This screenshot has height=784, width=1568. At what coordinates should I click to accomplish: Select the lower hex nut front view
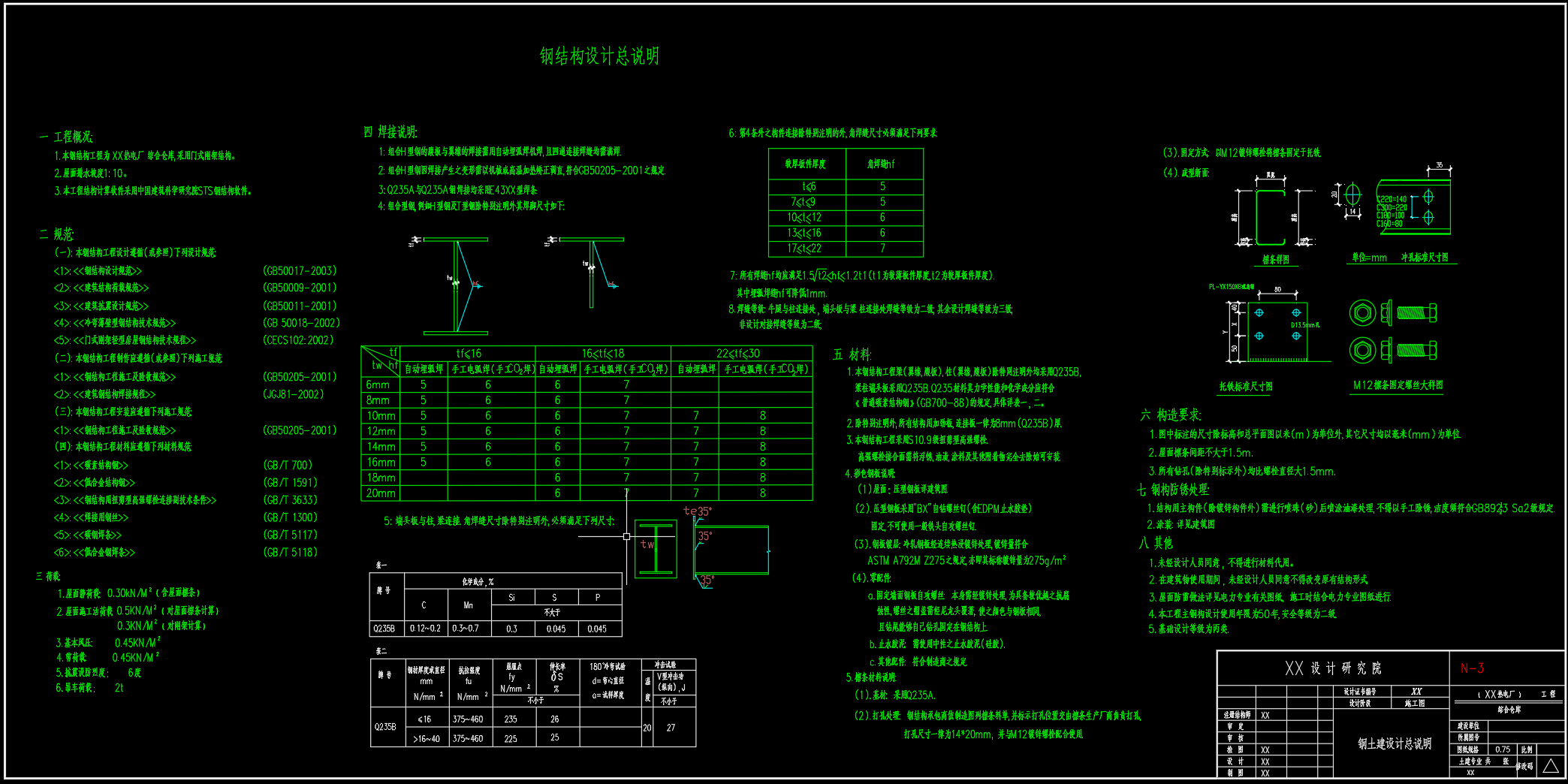[x=1362, y=350]
